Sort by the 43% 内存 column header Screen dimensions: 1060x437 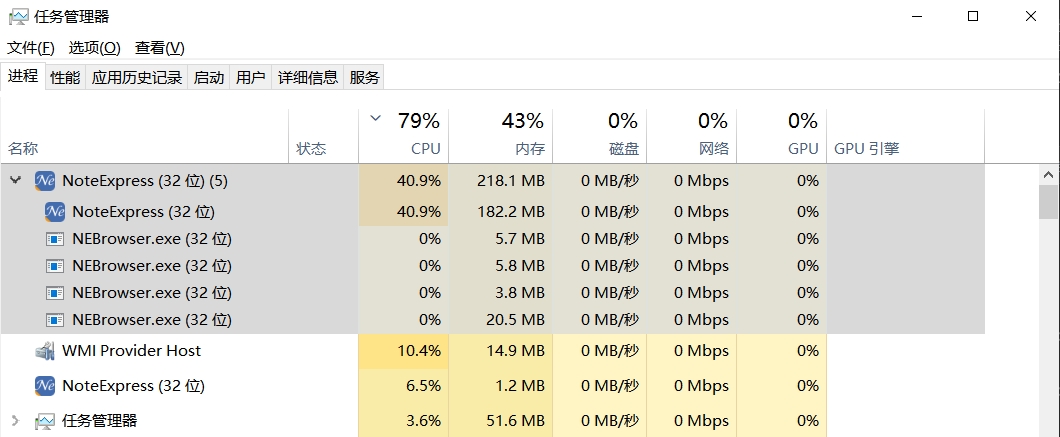501,136
